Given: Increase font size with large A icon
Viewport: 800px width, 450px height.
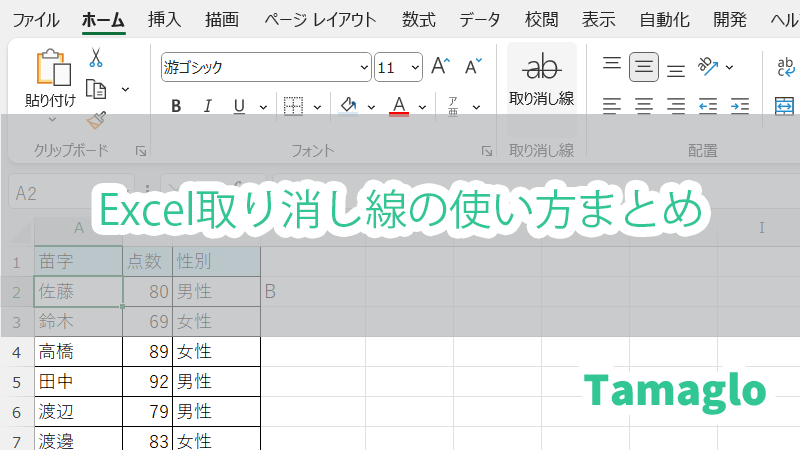Looking at the screenshot, I should 440,67.
